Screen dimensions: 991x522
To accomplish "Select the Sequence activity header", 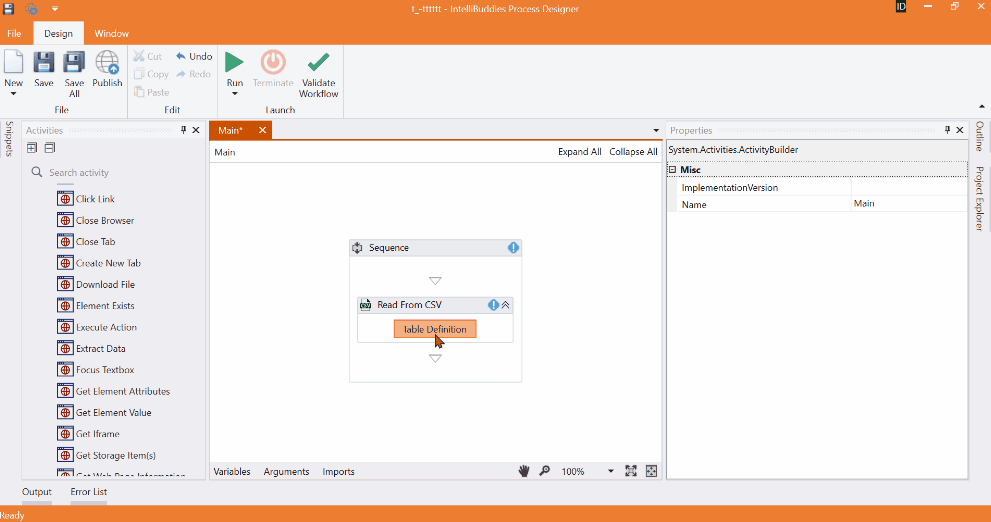I will pyautogui.click(x=435, y=248).
